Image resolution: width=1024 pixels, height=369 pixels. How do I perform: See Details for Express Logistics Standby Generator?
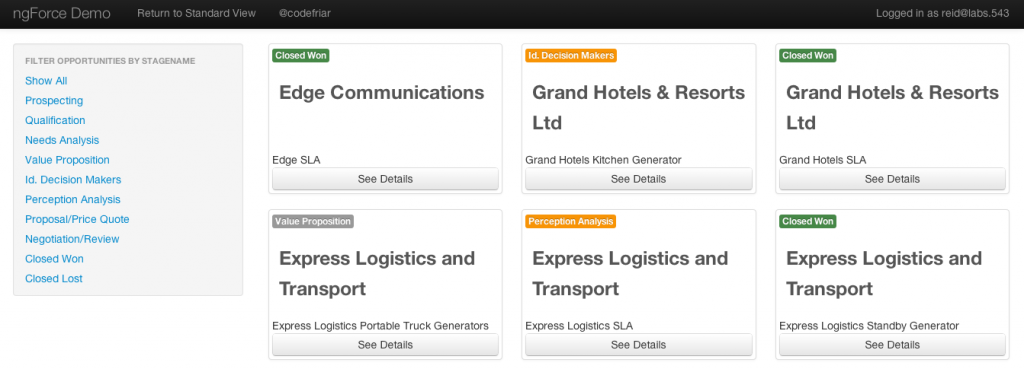pos(892,345)
